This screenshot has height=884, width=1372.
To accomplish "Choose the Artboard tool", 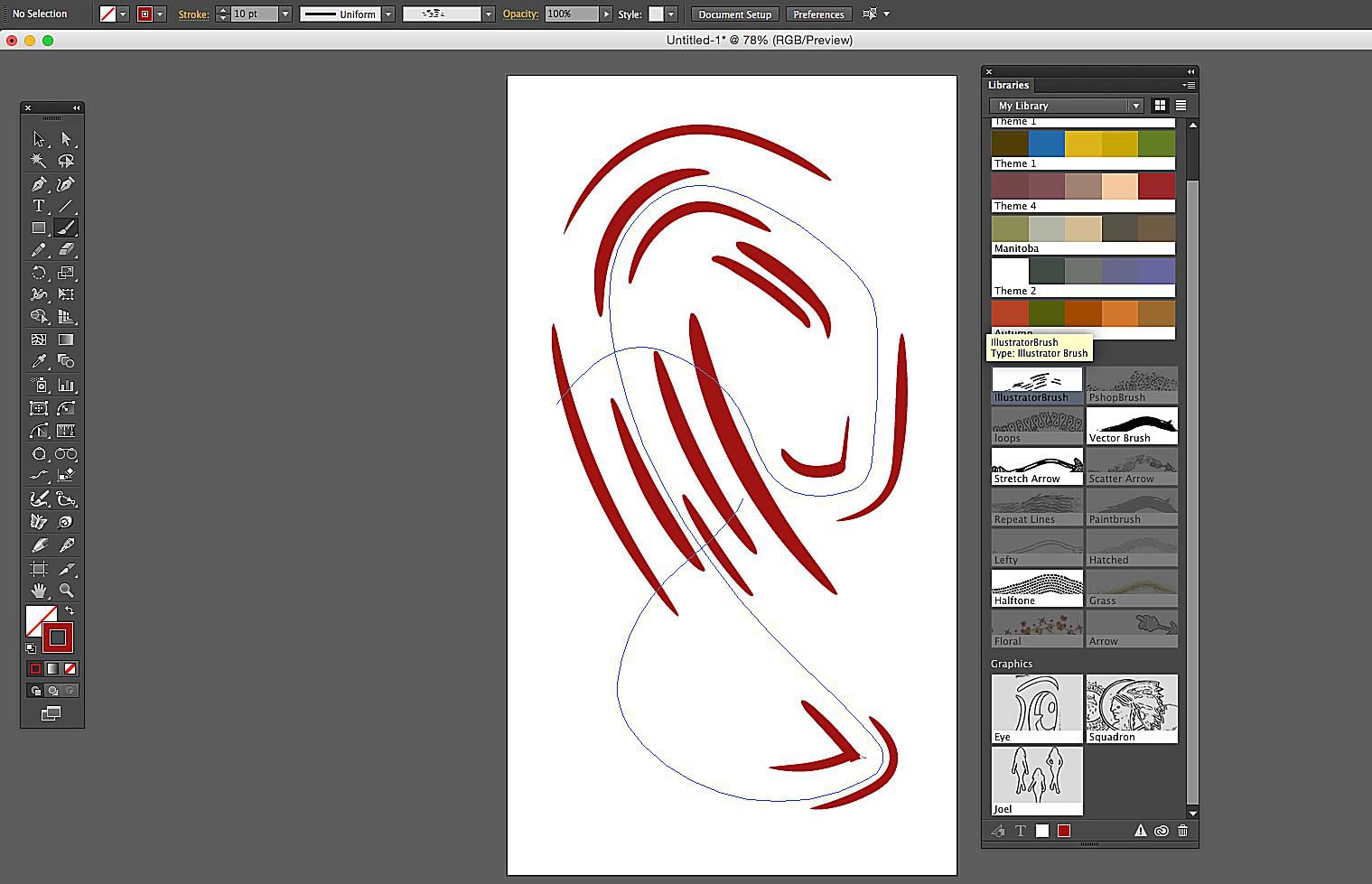I will pos(39,569).
